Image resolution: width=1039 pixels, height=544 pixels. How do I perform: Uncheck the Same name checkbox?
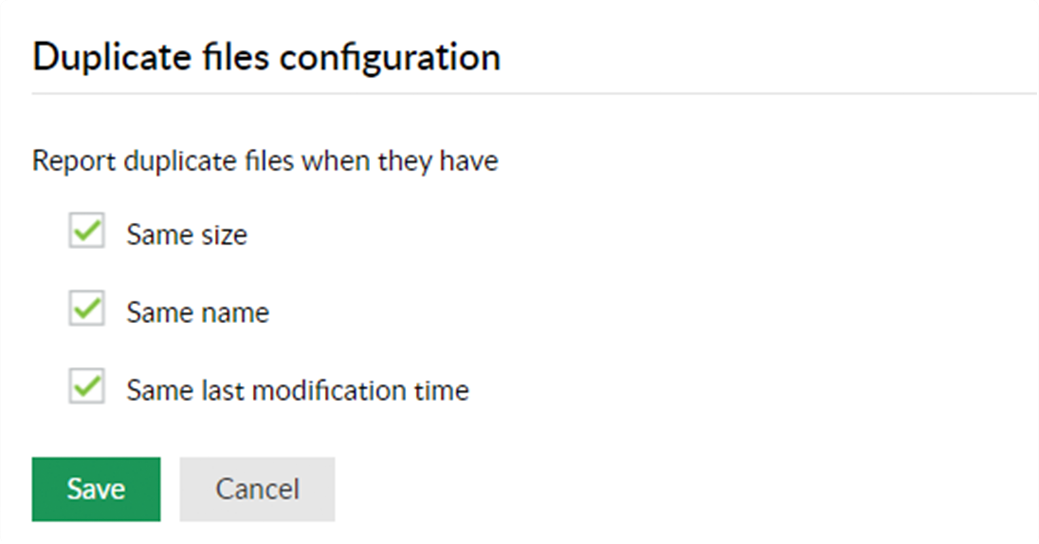coord(87,310)
